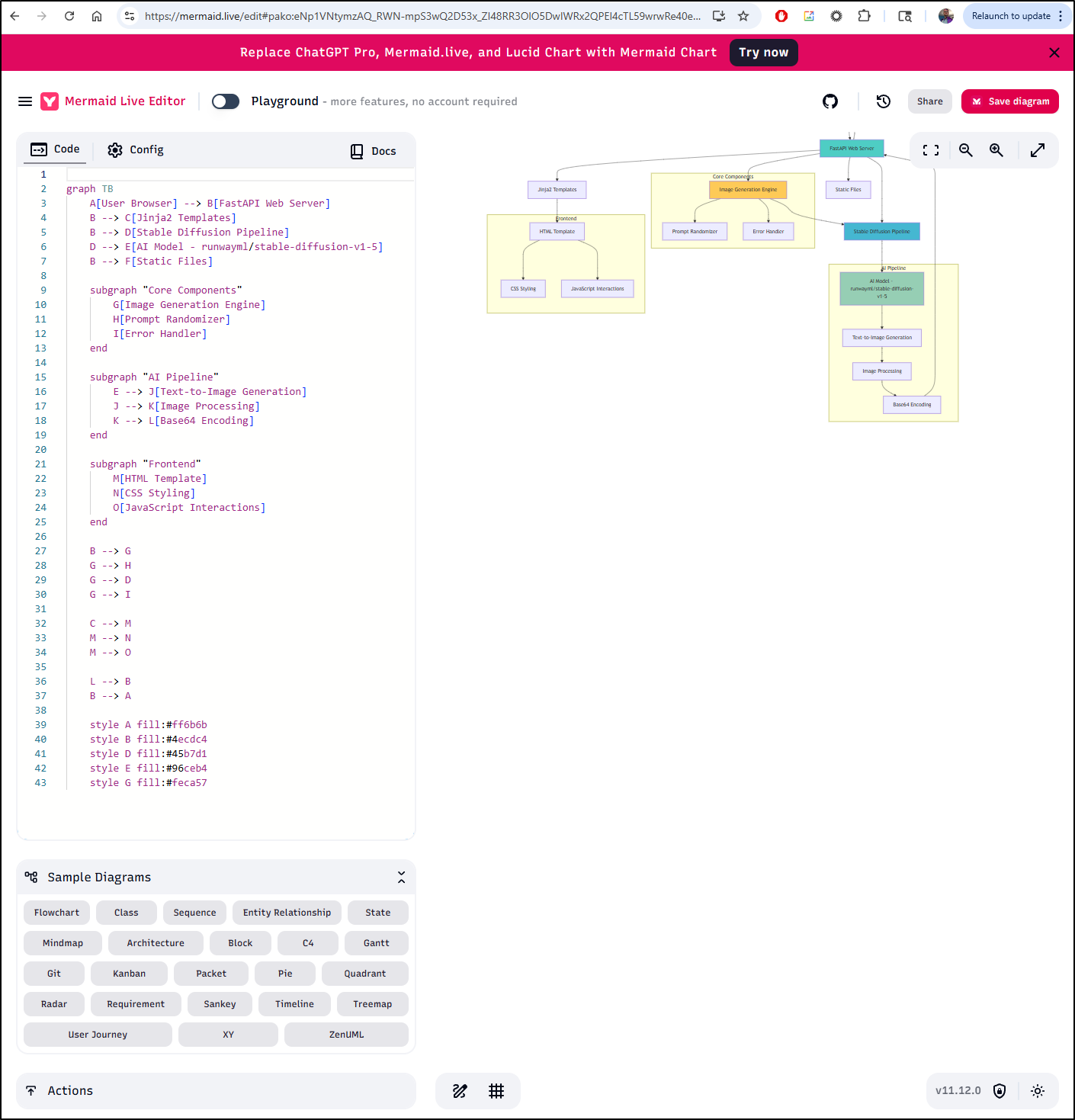Viewport: 1075px width, 1120px height.
Task: Open the hamburger main menu
Action: (25, 101)
